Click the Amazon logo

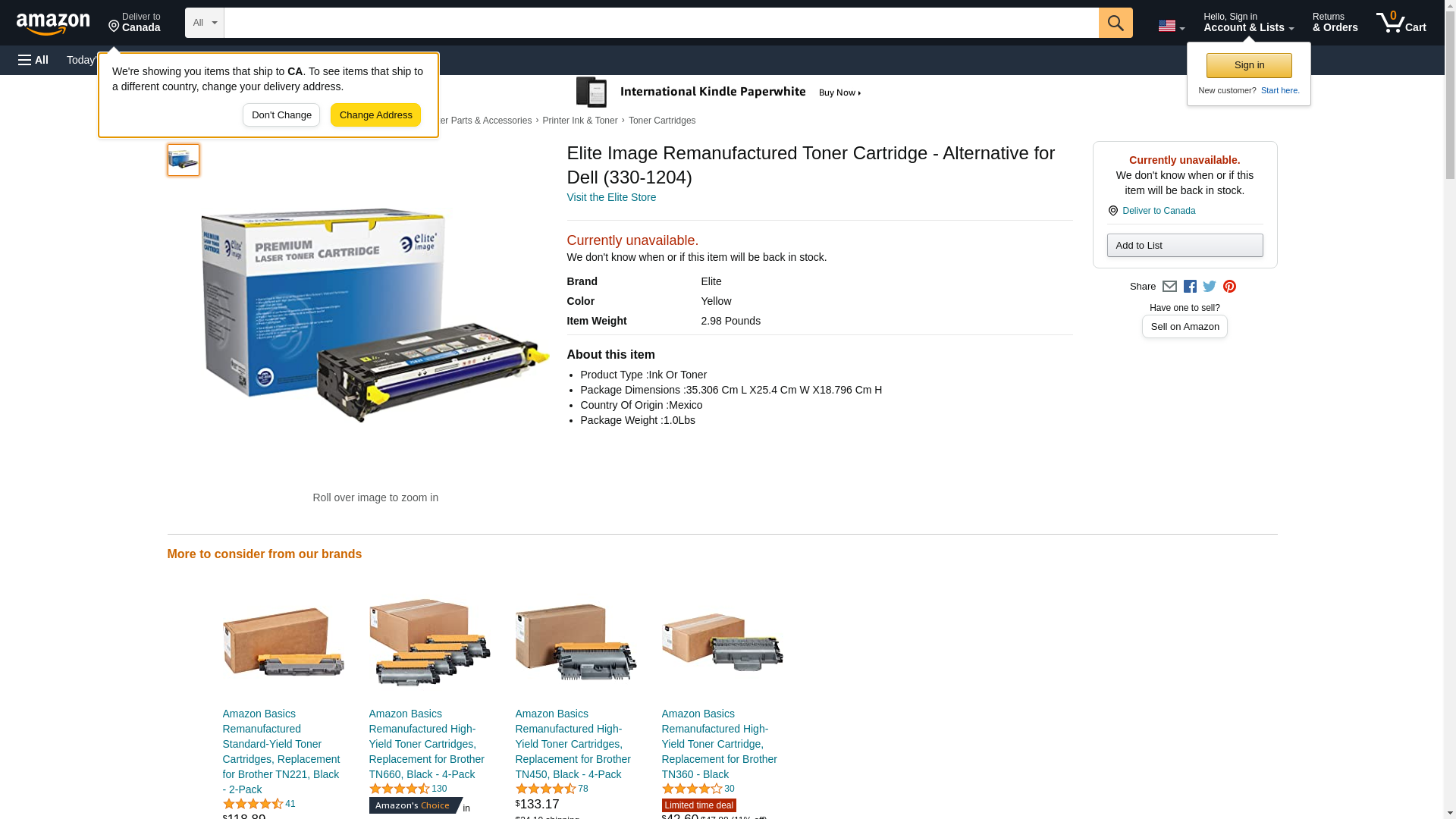53,24
